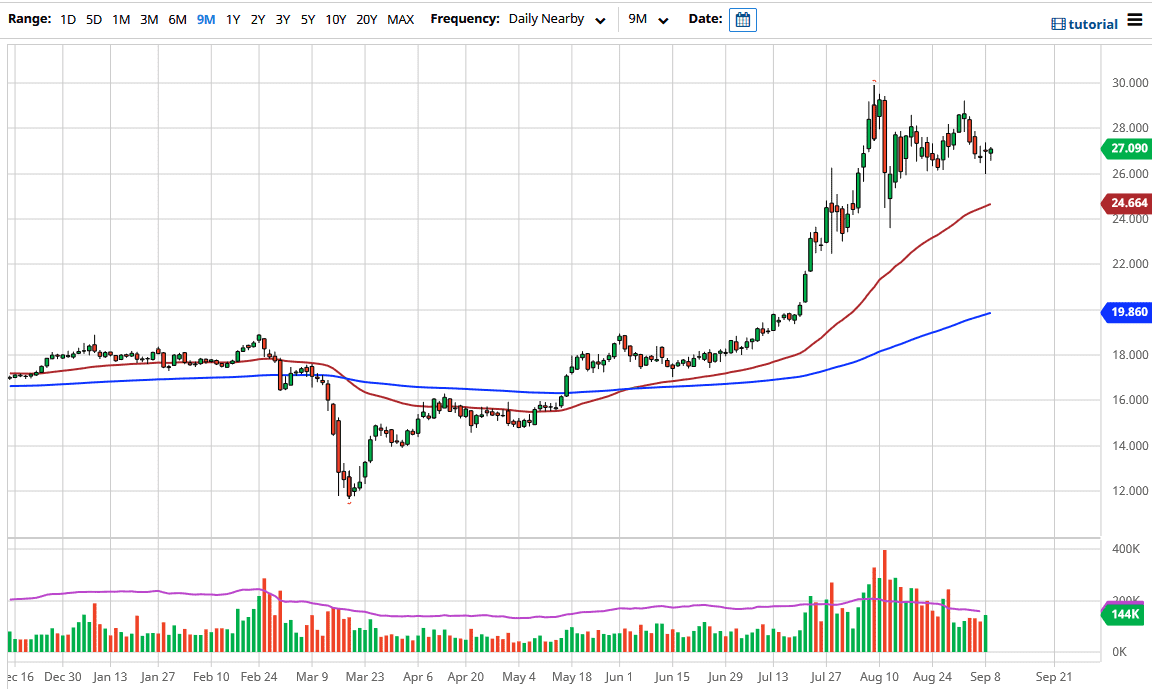Image resolution: width=1152 pixels, height=692 pixels.
Task: Click the tallest red volume bar in August
Action: point(884,600)
